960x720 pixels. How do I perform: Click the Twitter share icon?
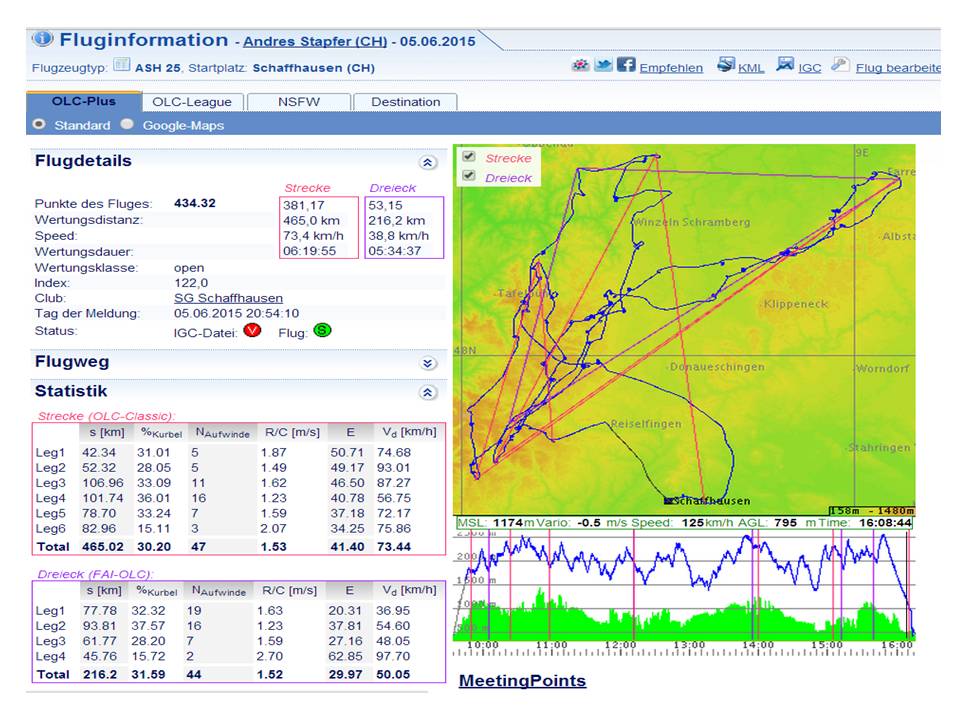pos(603,66)
